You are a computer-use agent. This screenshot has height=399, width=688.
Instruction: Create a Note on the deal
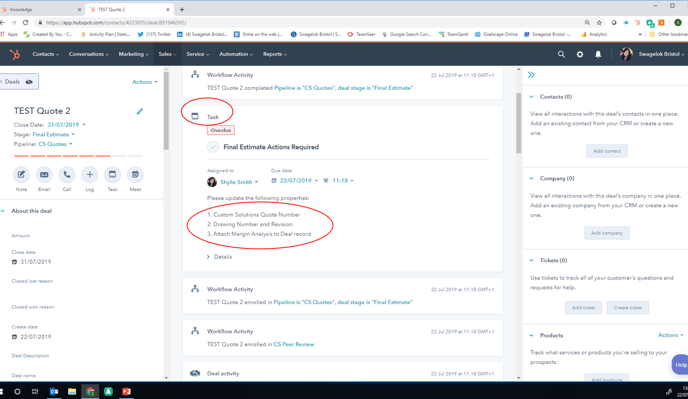[21, 175]
